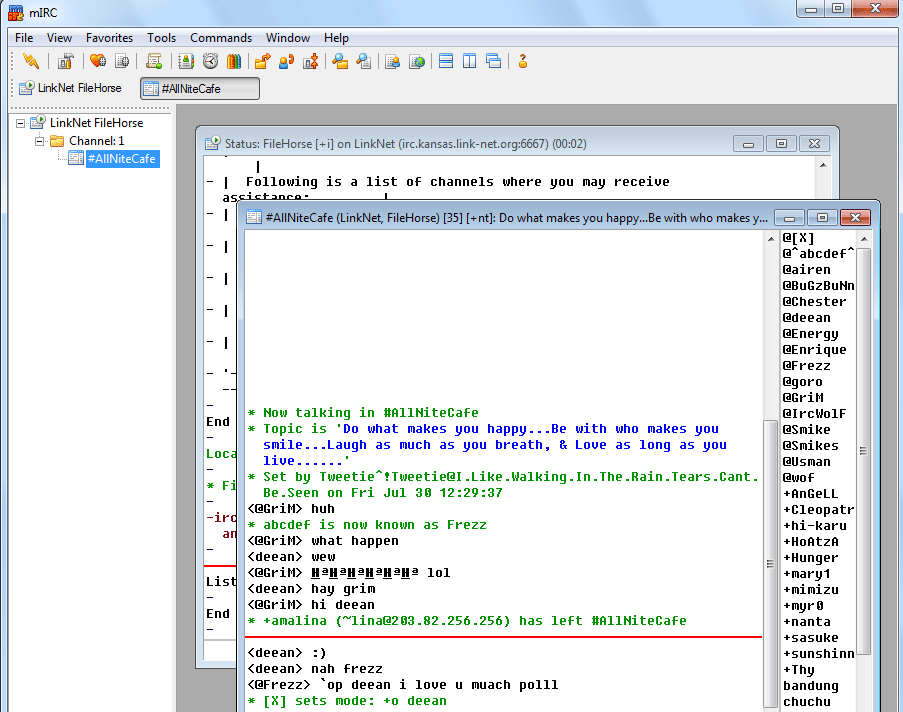903x712 pixels.
Task: Click the Status window title bar icon
Action: [x=213, y=143]
